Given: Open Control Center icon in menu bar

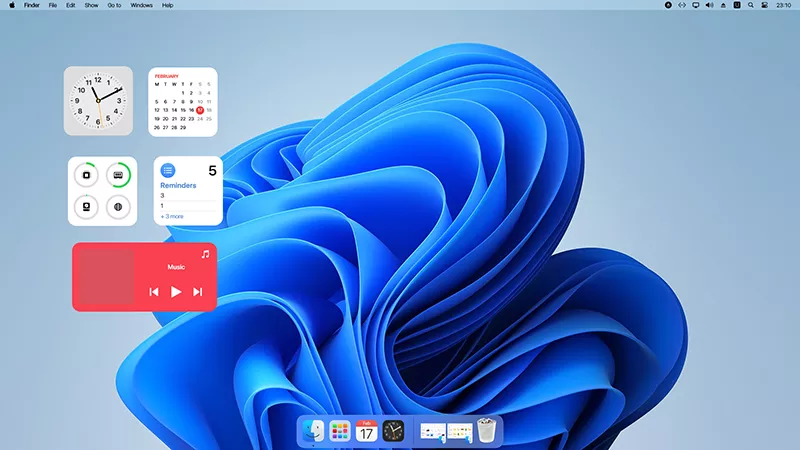Looking at the screenshot, I should (764, 5).
